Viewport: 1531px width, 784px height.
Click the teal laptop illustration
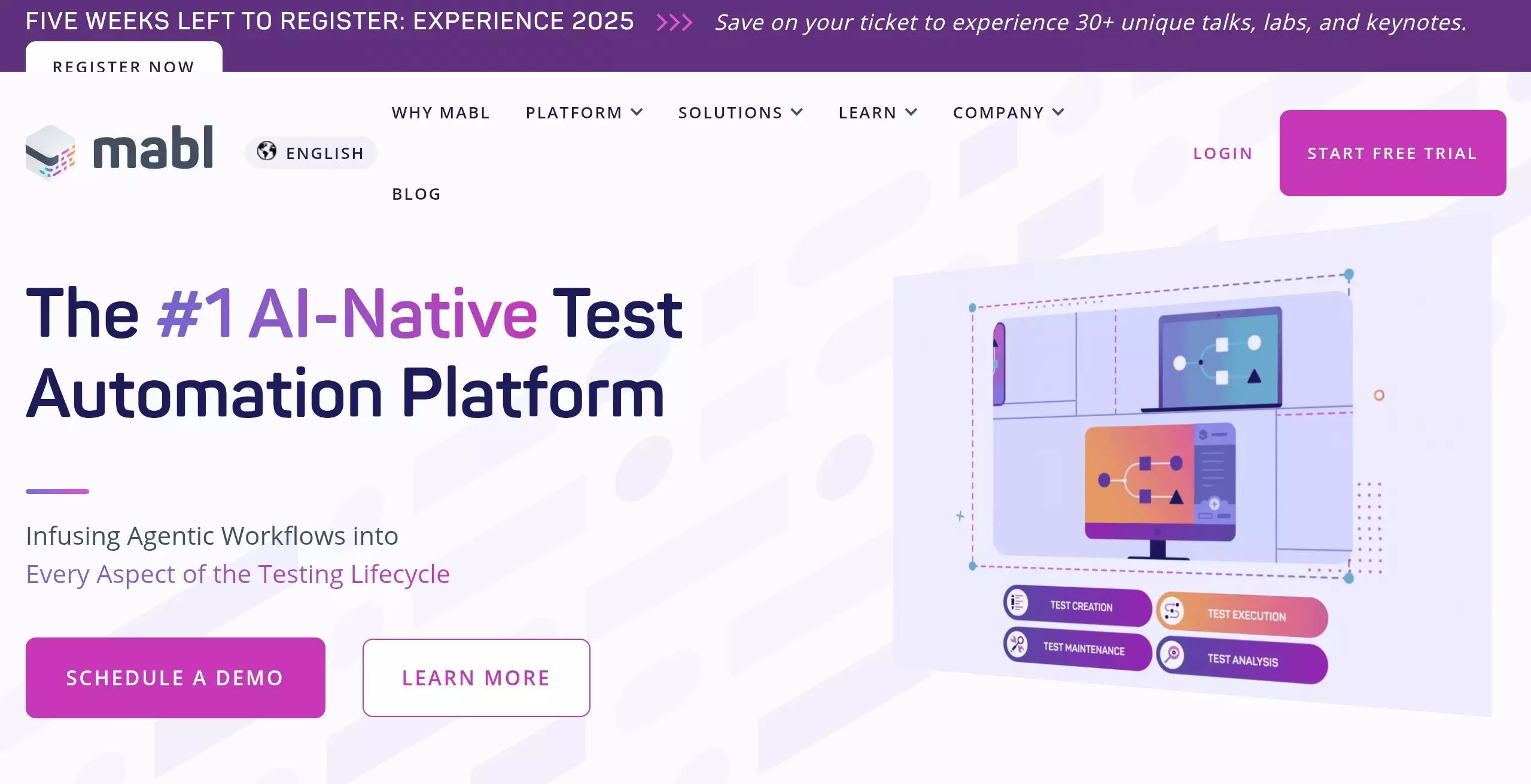(x=1219, y=359)
